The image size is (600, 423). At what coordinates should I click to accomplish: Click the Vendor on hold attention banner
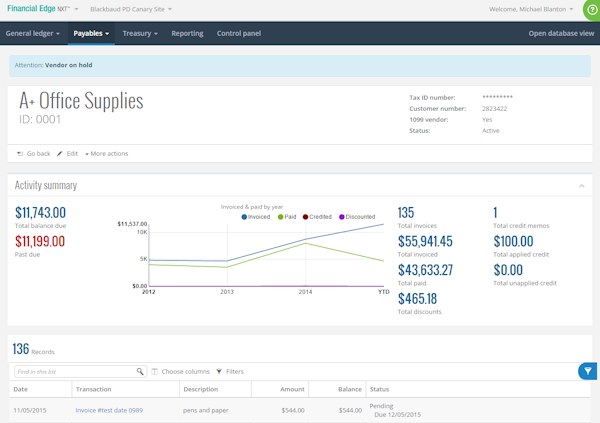coord(300,65)
